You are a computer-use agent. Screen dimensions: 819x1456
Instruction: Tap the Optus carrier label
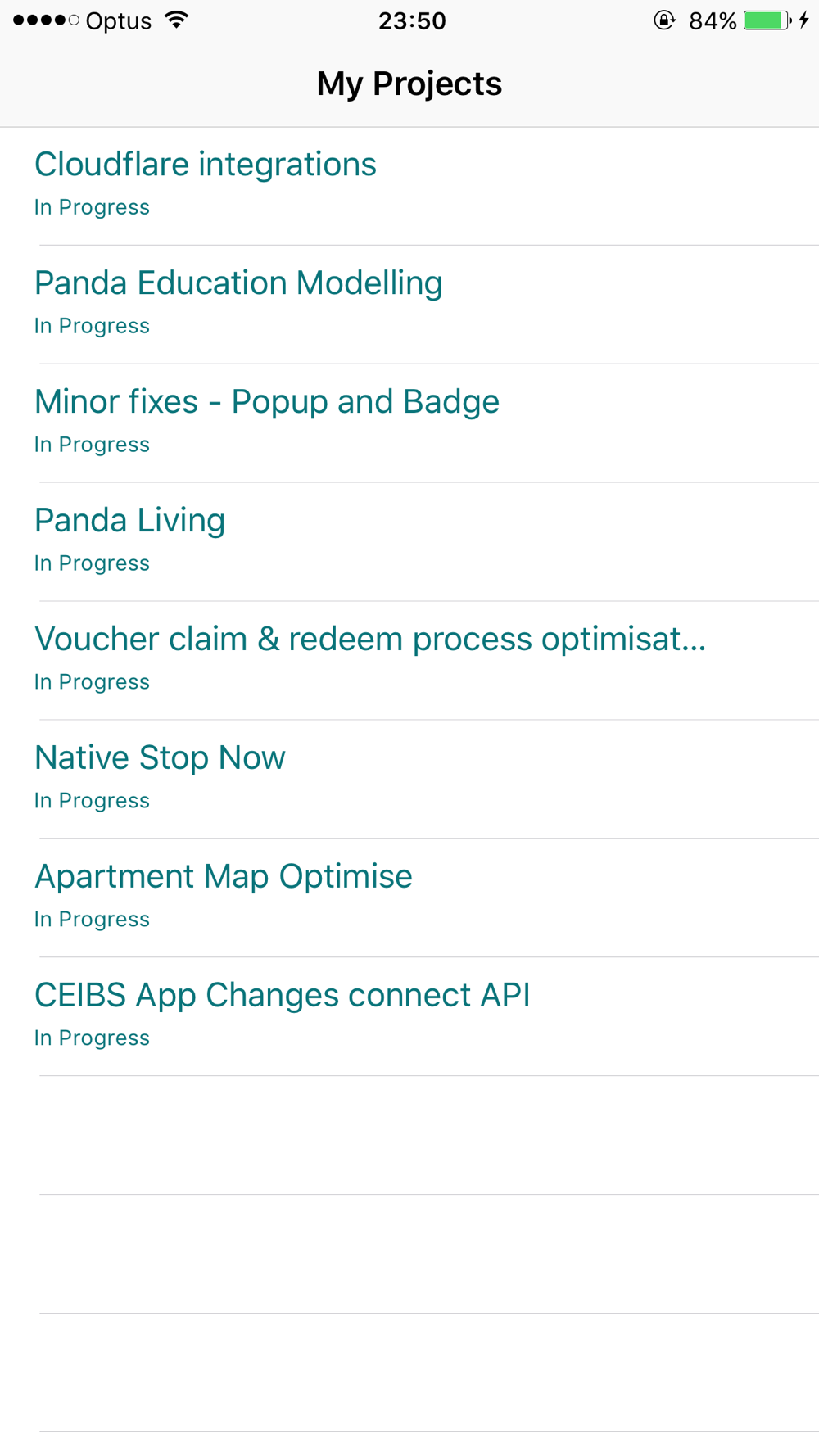[119, 21]
